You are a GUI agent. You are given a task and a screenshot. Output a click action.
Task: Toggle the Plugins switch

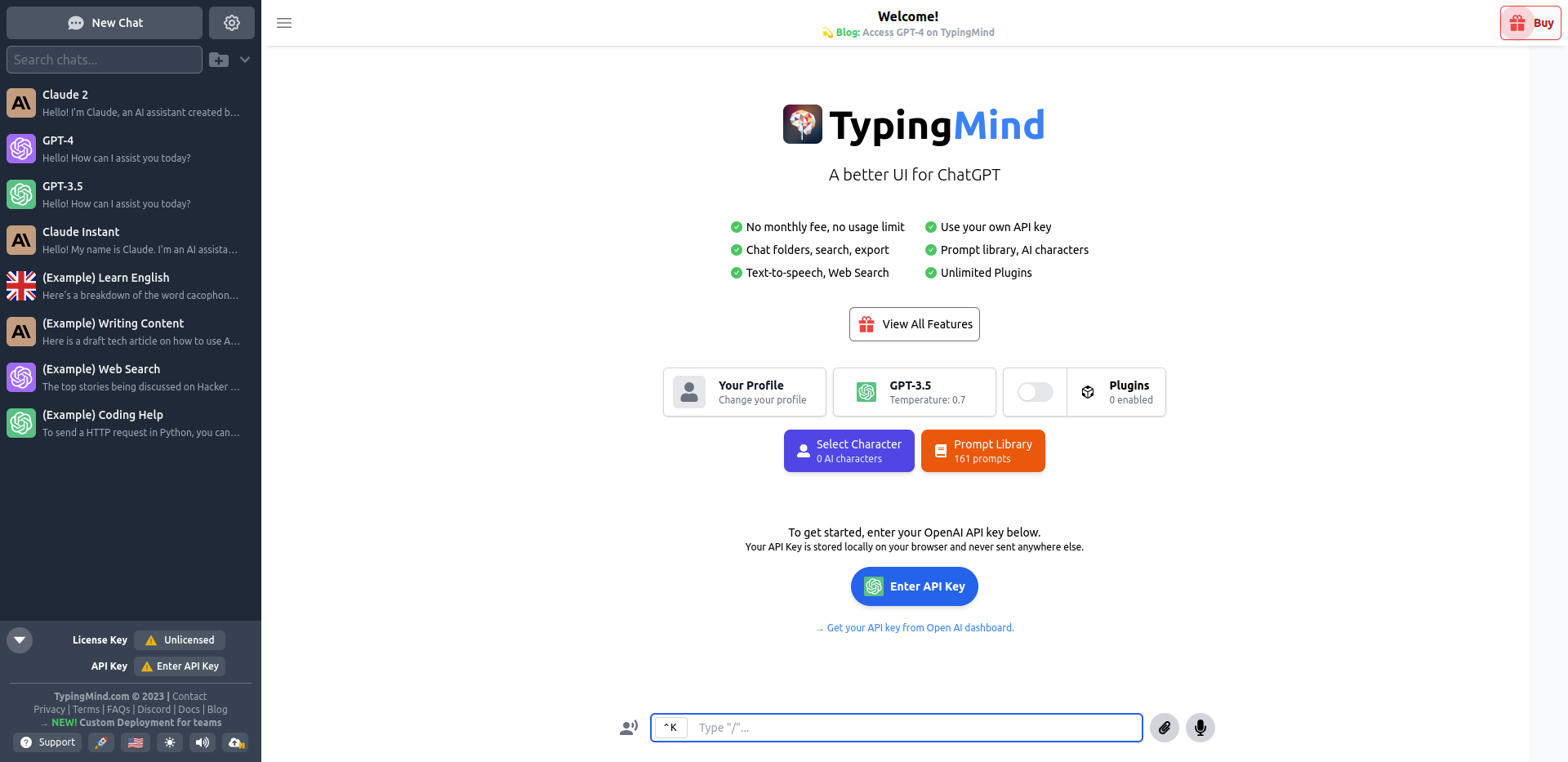coord(1034,392)
